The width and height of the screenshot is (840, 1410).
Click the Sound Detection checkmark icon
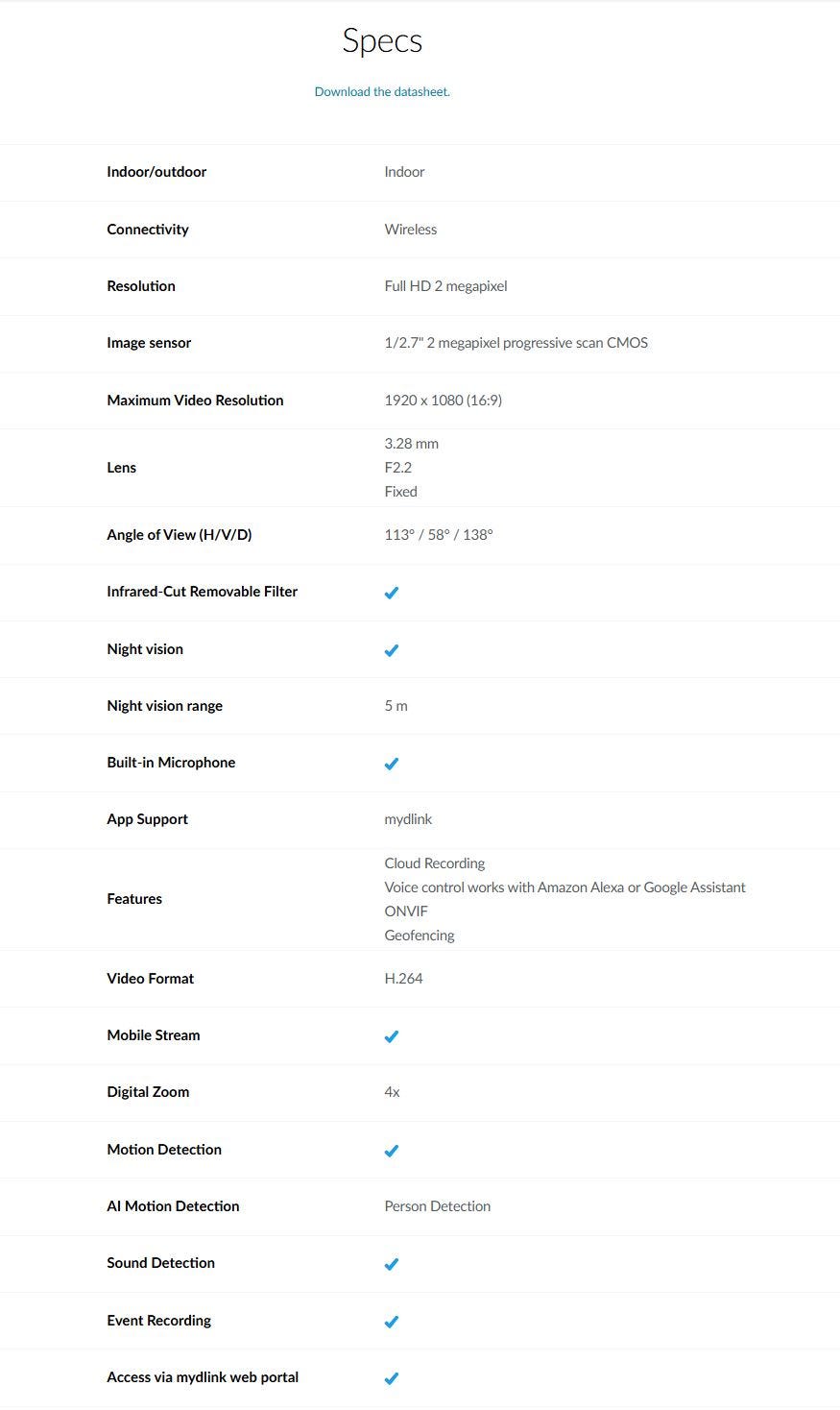[391, 1264]
